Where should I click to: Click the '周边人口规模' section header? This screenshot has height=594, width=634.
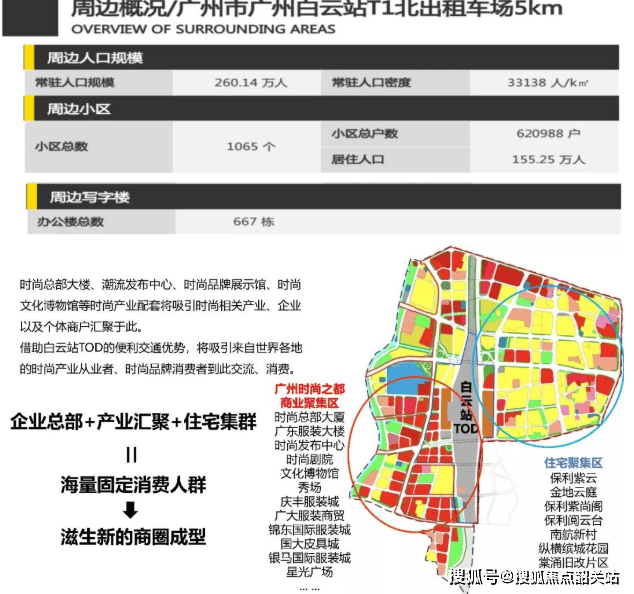coord(321,58)
